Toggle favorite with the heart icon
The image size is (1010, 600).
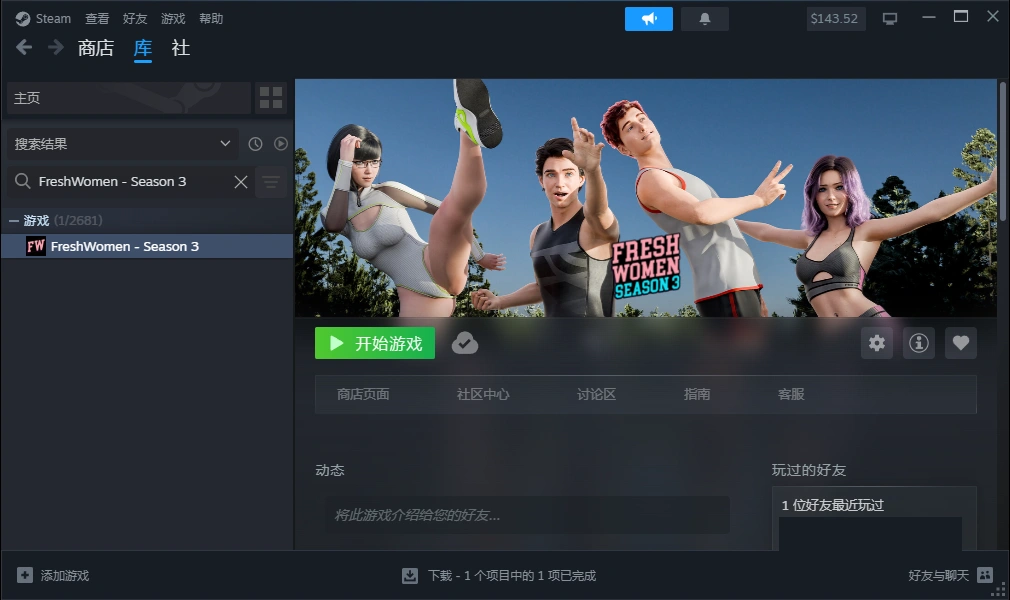pyautogui.click(x=961, y=343)
